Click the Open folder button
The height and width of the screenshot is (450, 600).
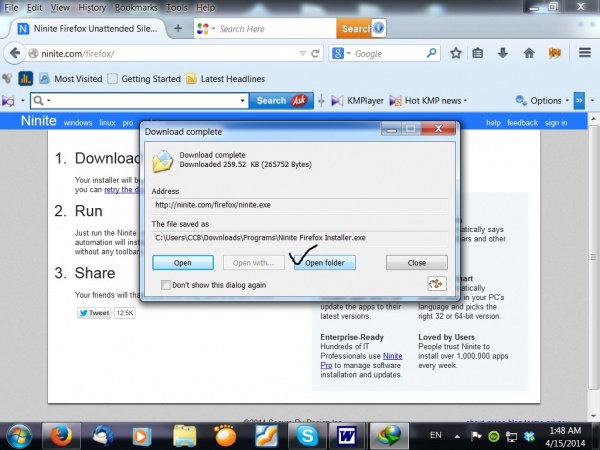(x=324, y=262)
